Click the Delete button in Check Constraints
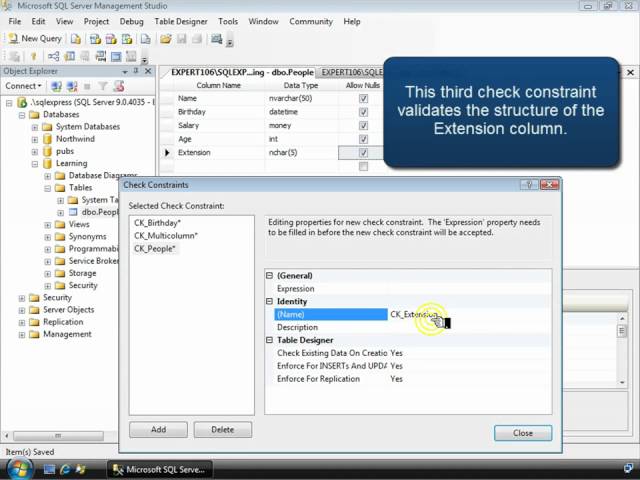 tap(223, 429)
